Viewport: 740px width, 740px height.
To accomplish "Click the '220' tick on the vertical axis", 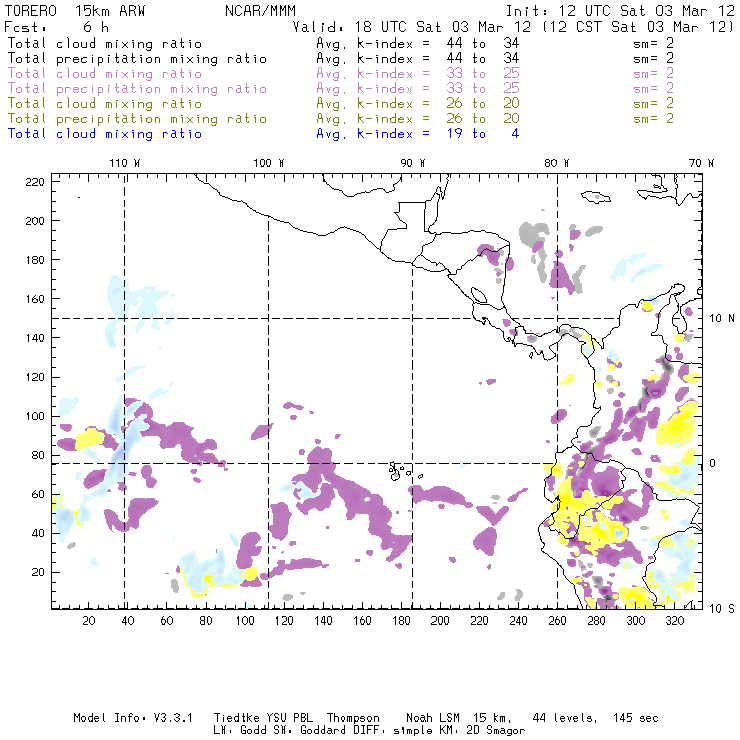I will (35, 182).
